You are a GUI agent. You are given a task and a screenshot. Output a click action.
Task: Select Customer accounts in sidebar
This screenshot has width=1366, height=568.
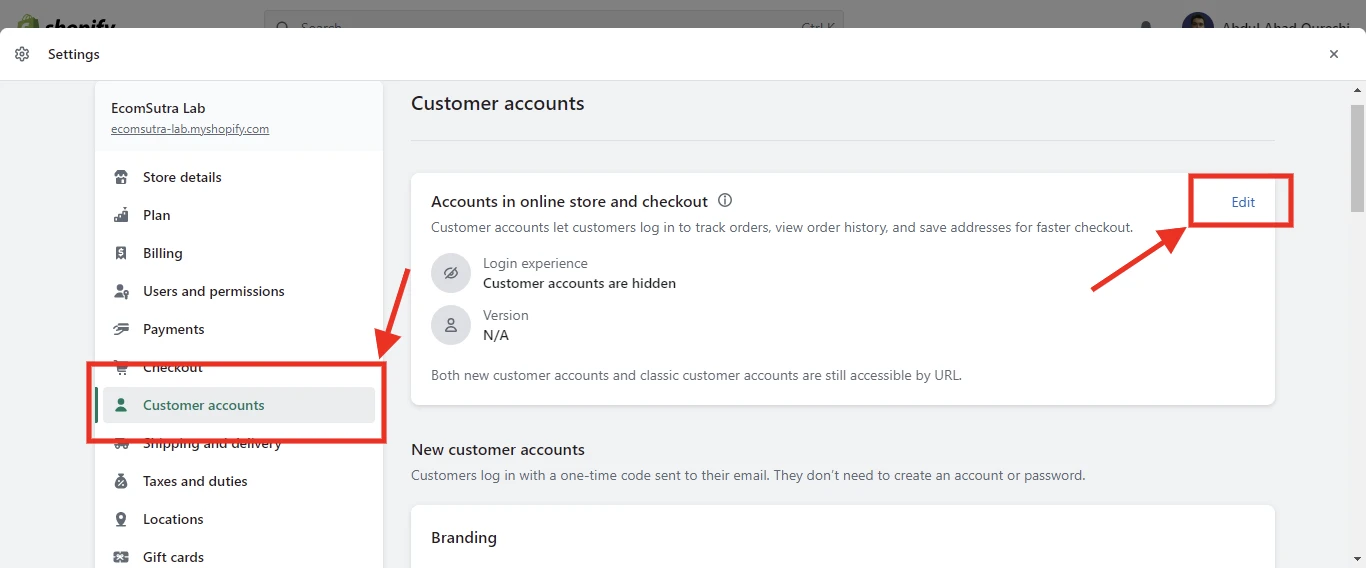click(239, 405)
